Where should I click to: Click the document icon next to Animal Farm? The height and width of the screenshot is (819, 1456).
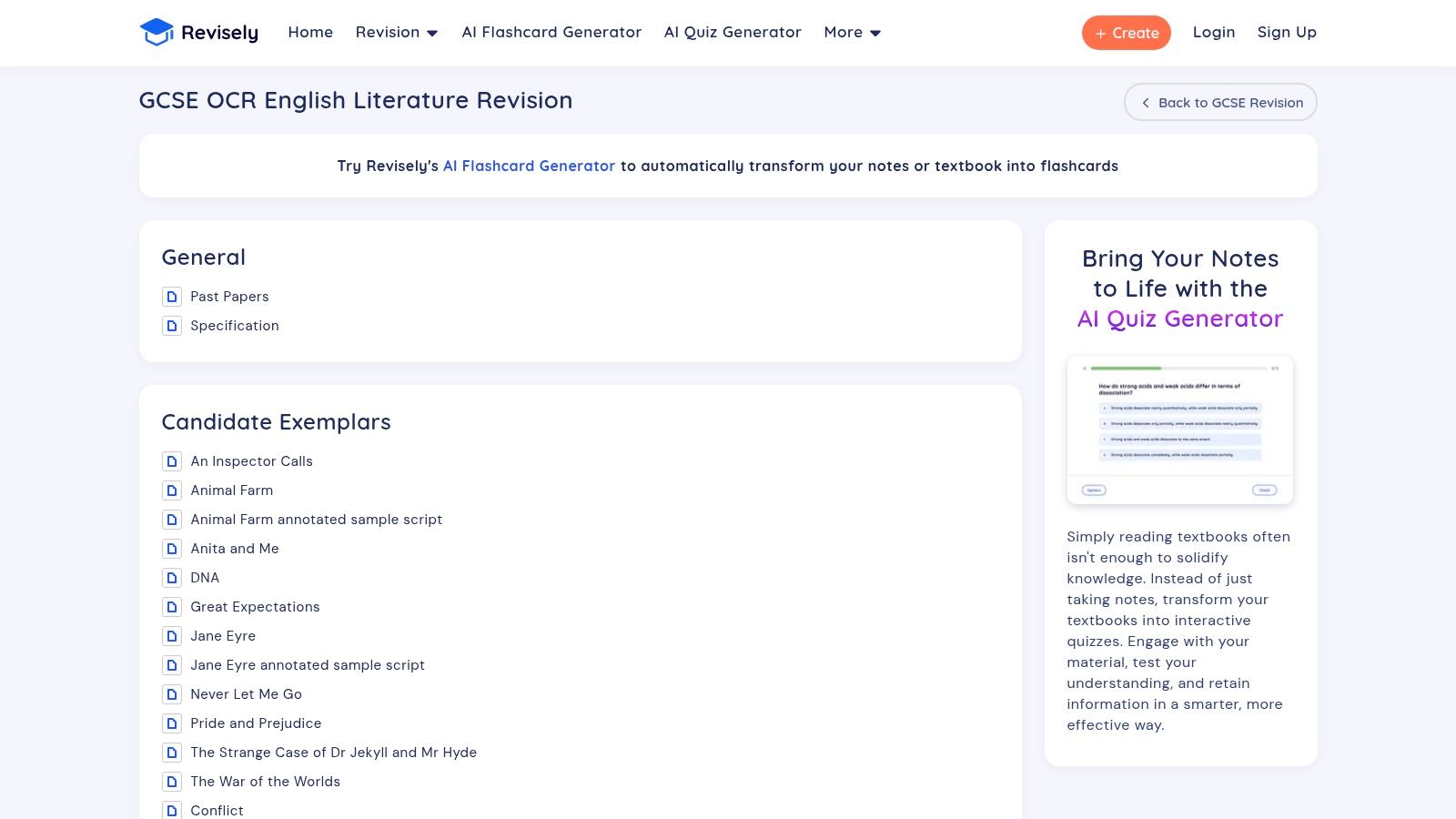[x=172, y=490]
